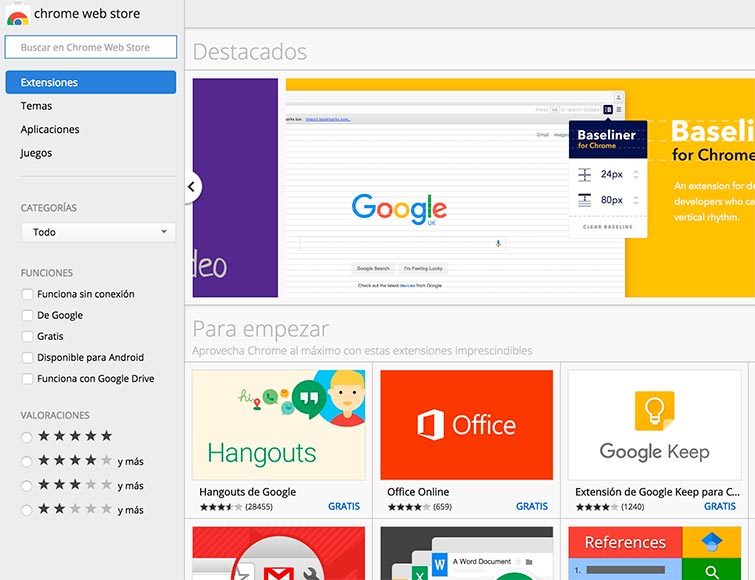The width and height of the screenshot is (755, 580).
Task: Go to previous featured slide arrow
Action: click(193, 187)
